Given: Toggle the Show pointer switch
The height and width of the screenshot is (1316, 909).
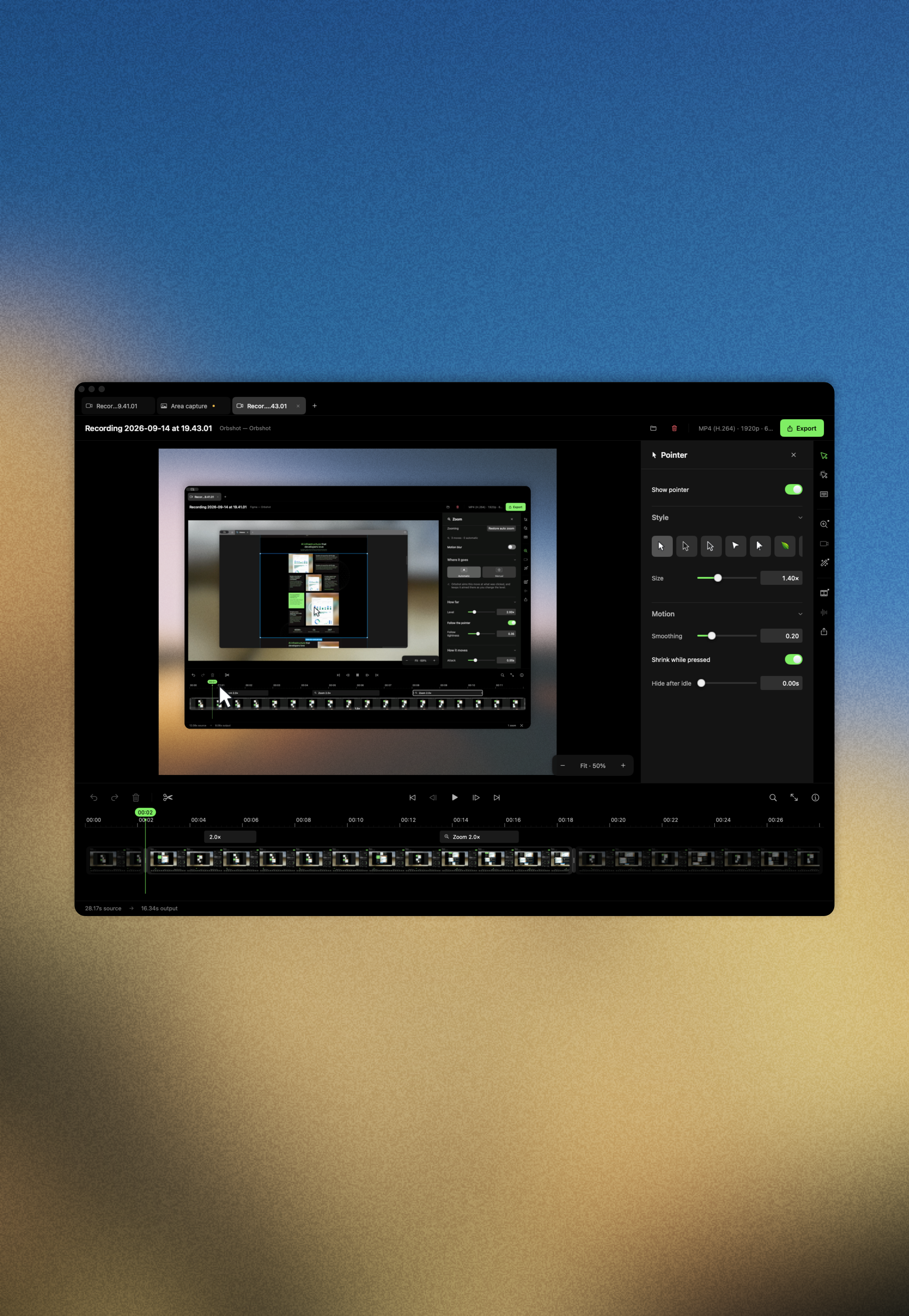Looking at the screenshot, I should tap(793, 490).
